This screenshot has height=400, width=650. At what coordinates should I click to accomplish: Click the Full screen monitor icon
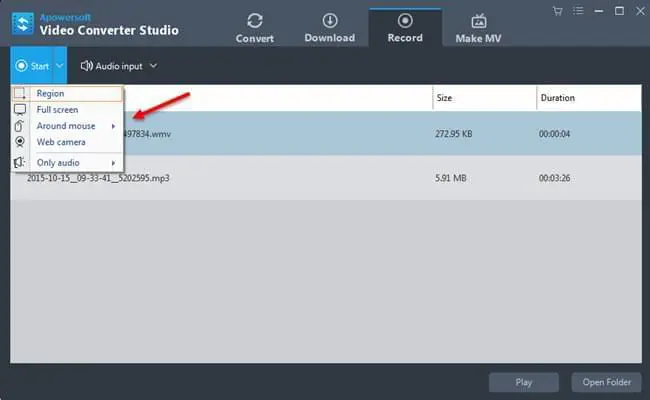20,110
